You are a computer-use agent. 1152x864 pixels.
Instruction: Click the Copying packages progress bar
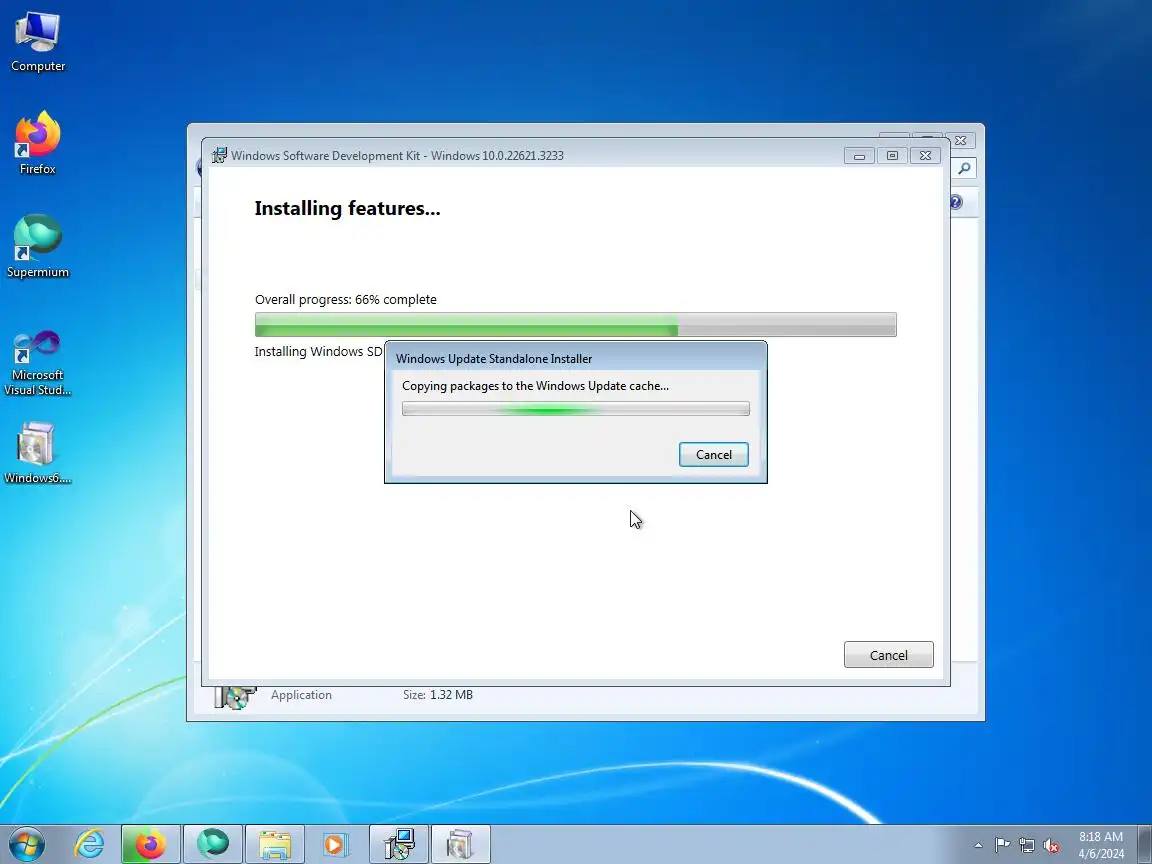(x=575, y=408)
